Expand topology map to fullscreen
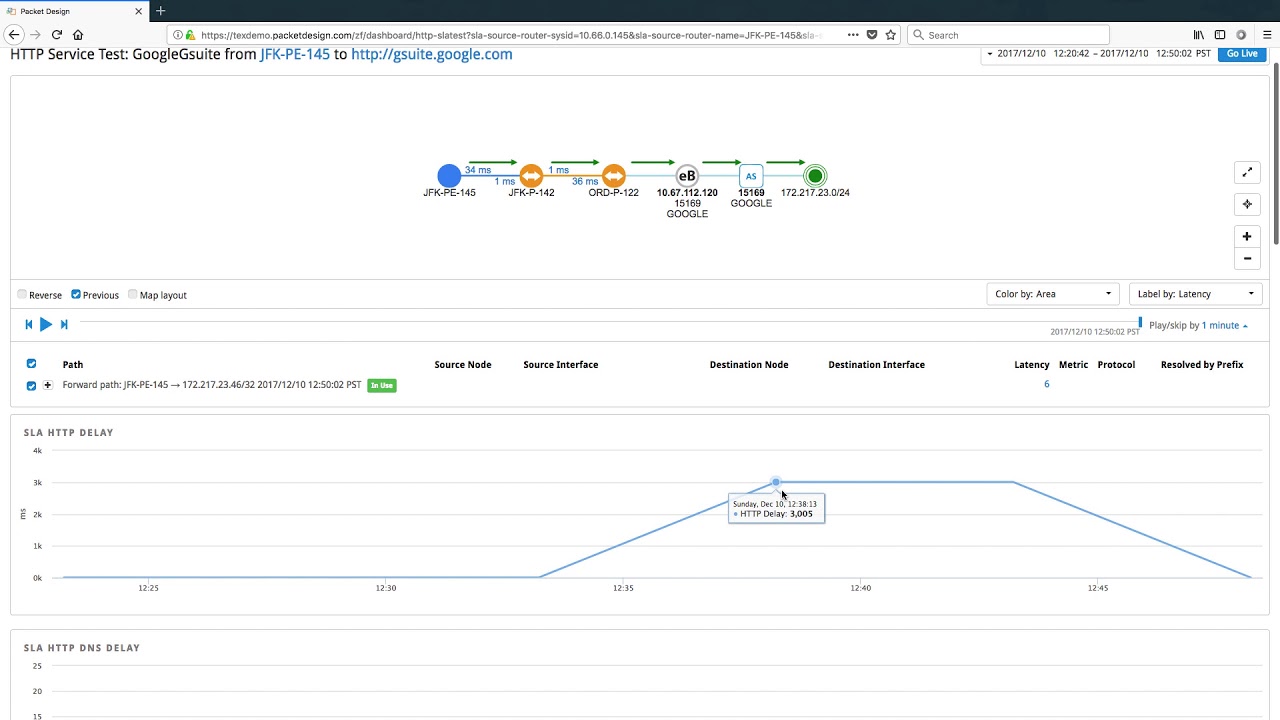Viewport: 1280px width, 720px height. [x=1247, y=173]
